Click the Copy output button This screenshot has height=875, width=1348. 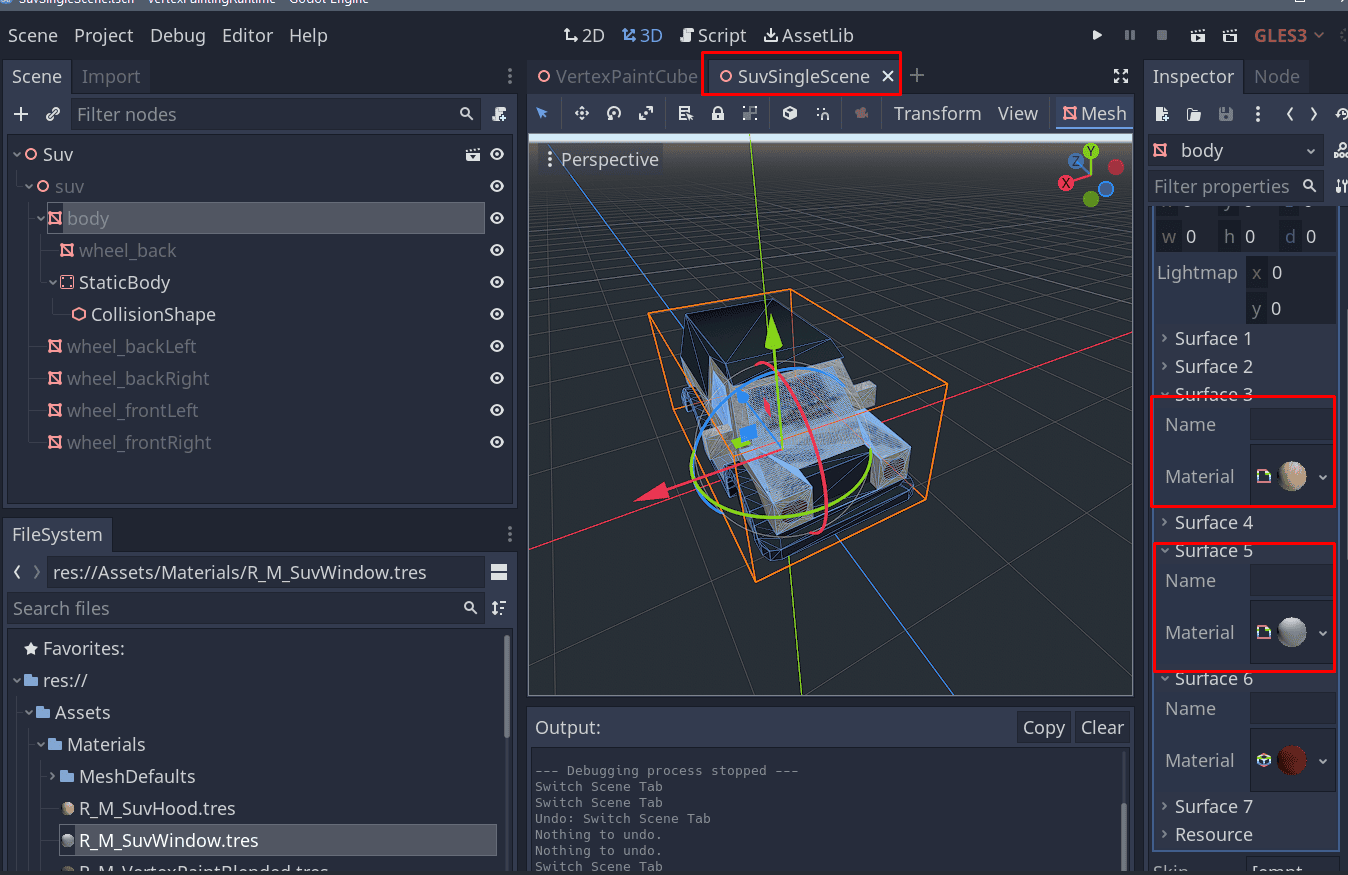[1043, 728]
